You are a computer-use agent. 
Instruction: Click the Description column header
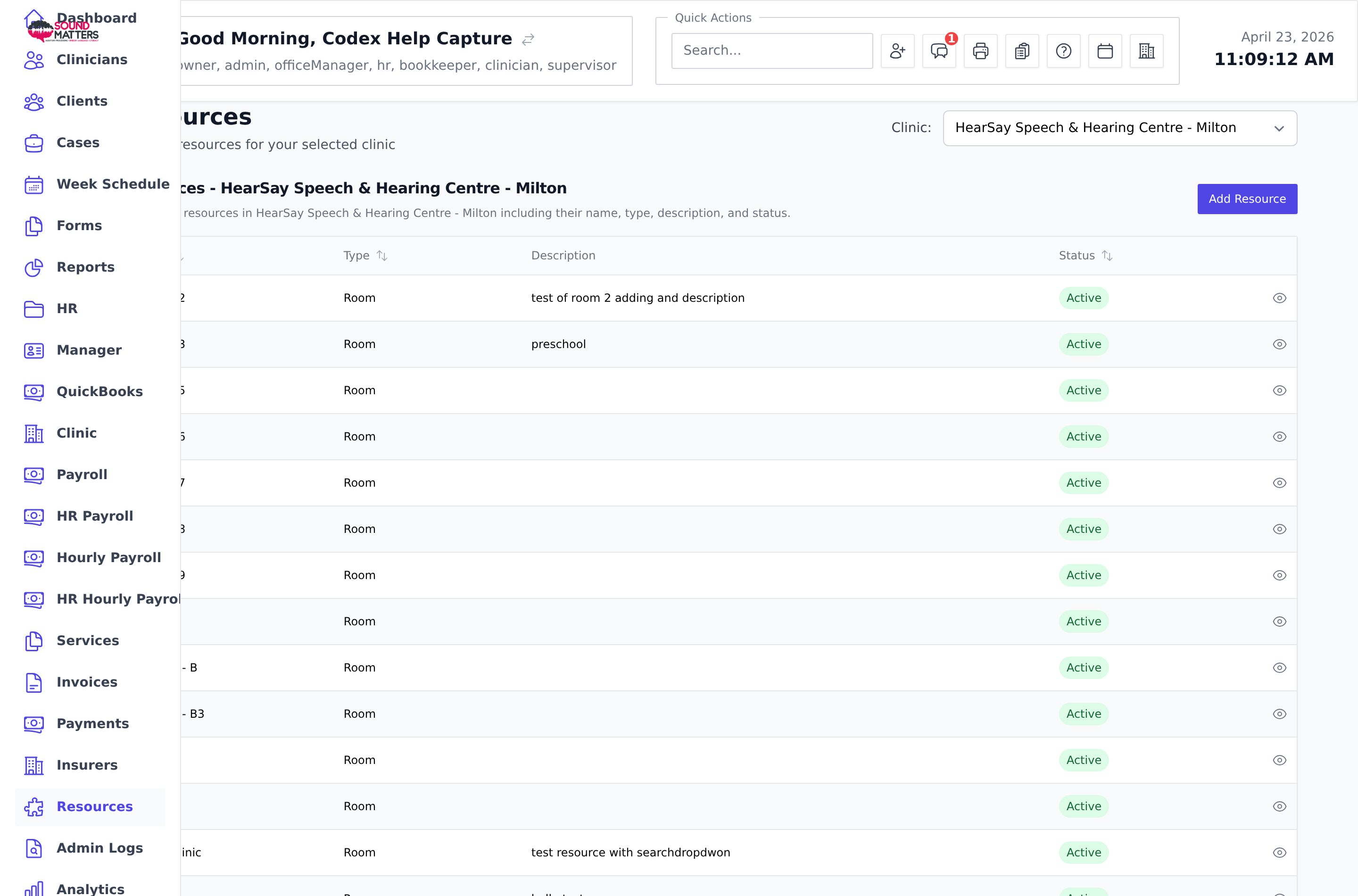(563, 256)
